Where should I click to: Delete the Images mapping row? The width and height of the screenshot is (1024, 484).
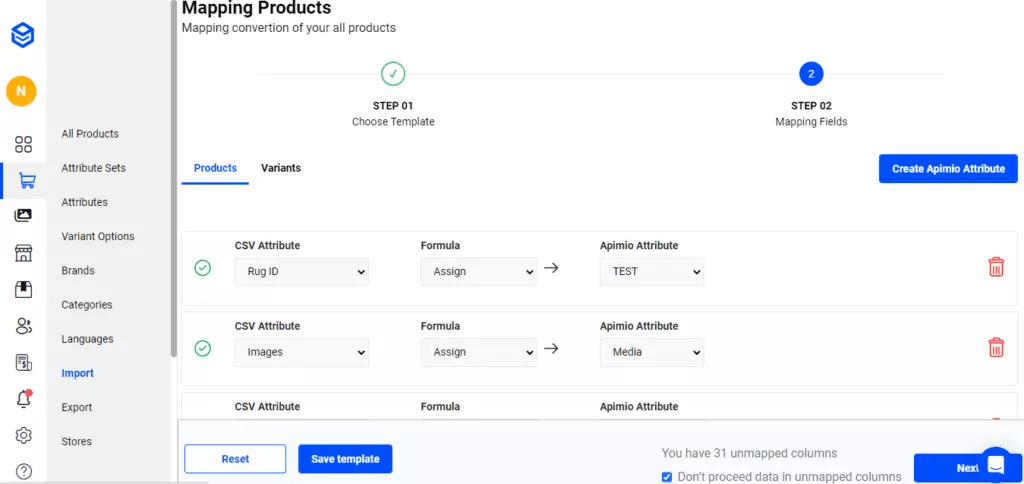click(x=996, y=347)
